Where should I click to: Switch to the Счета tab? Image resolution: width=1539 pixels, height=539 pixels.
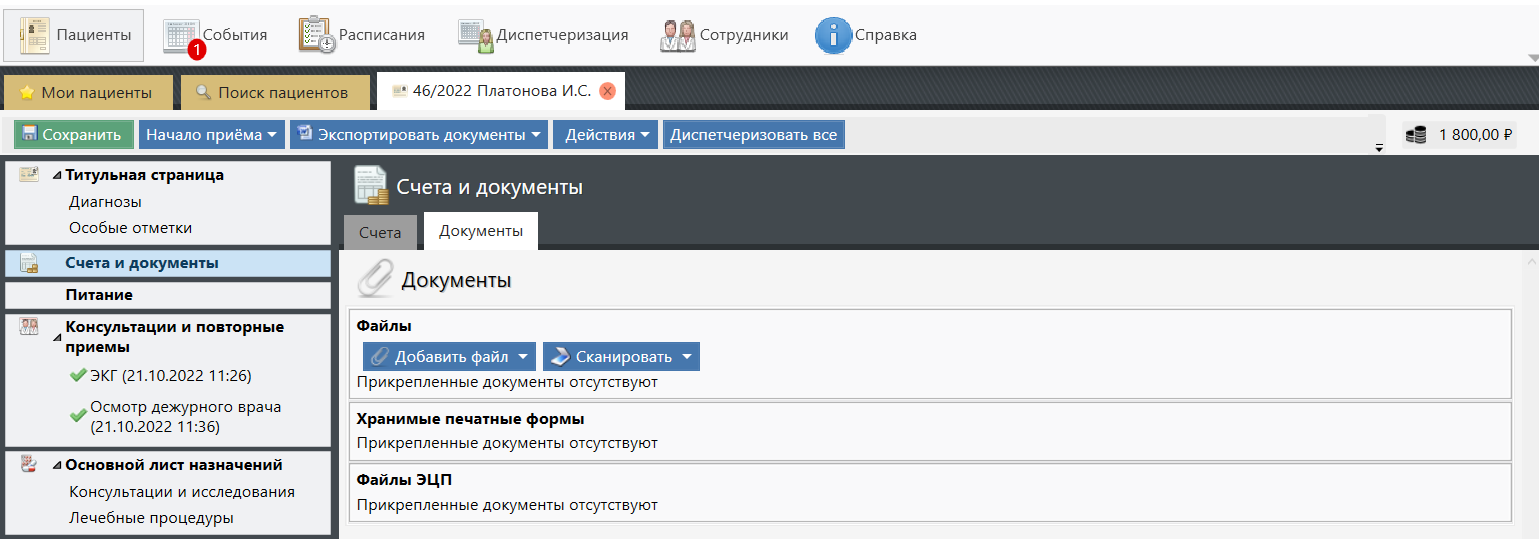pos(380,232)
